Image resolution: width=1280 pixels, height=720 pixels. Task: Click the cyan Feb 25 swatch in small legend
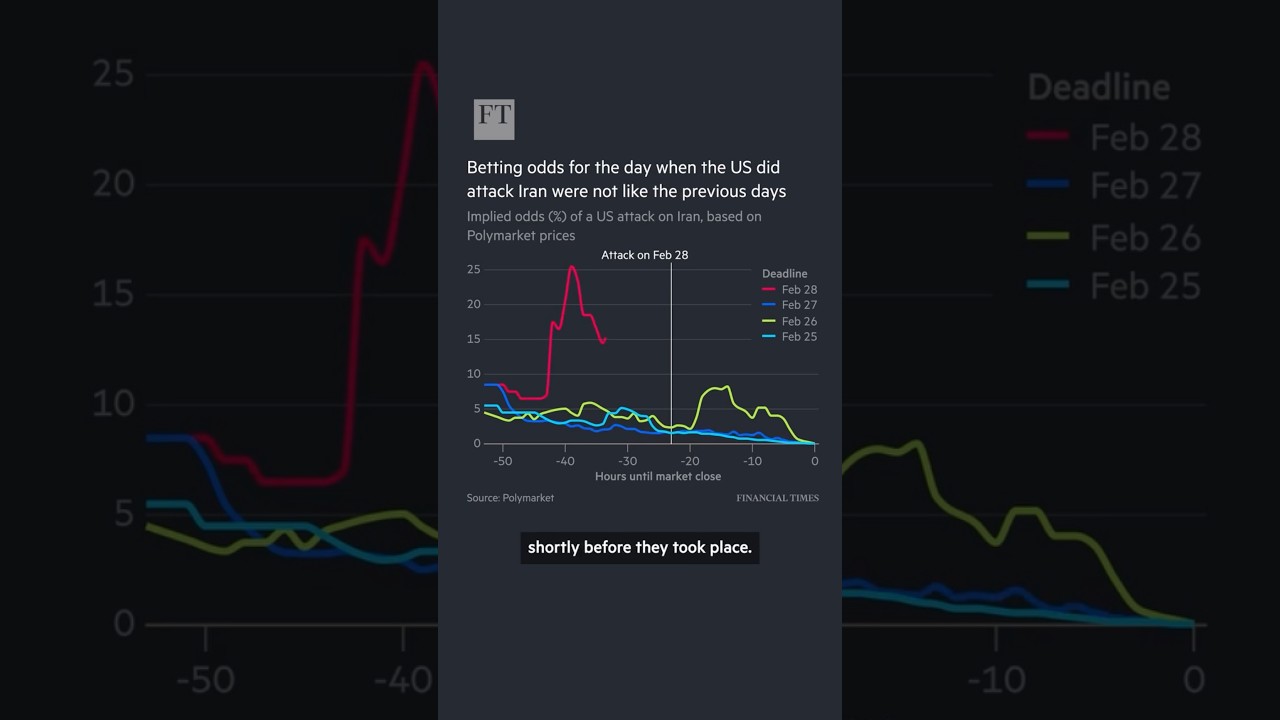pyautogui.click(x=768, y=337)
